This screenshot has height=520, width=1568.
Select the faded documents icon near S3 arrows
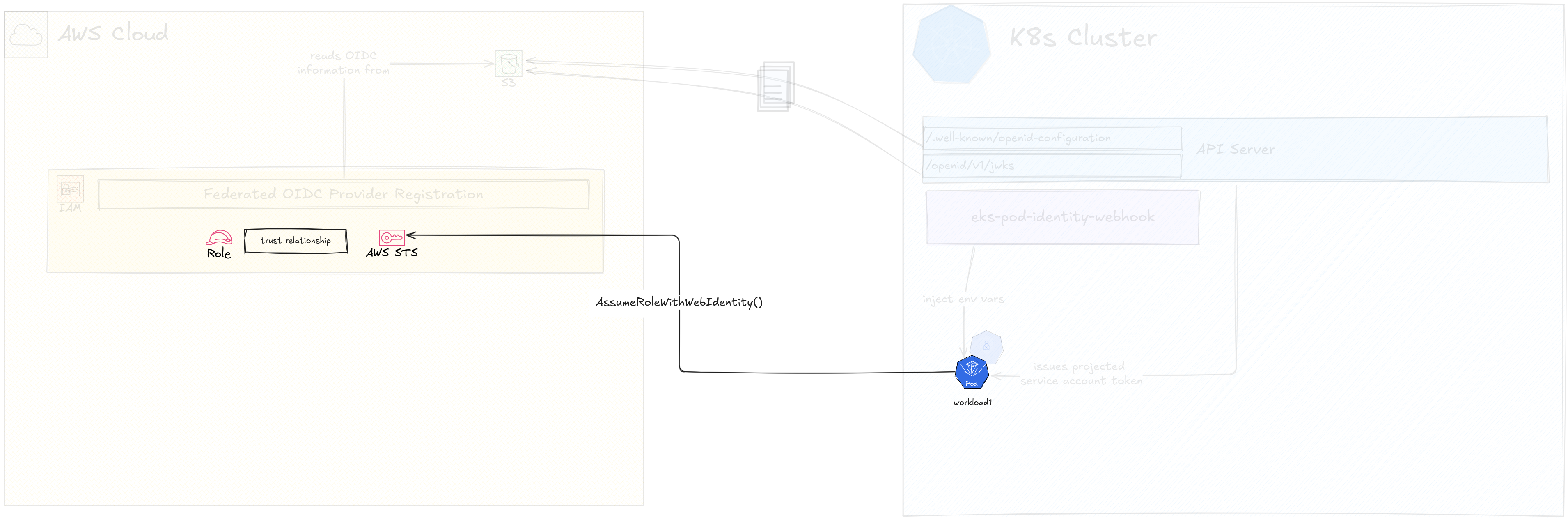775,87
